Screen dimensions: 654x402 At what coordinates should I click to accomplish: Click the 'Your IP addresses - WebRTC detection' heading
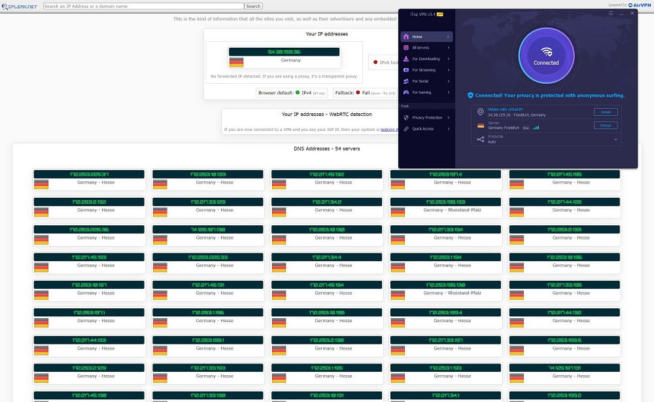327,114
